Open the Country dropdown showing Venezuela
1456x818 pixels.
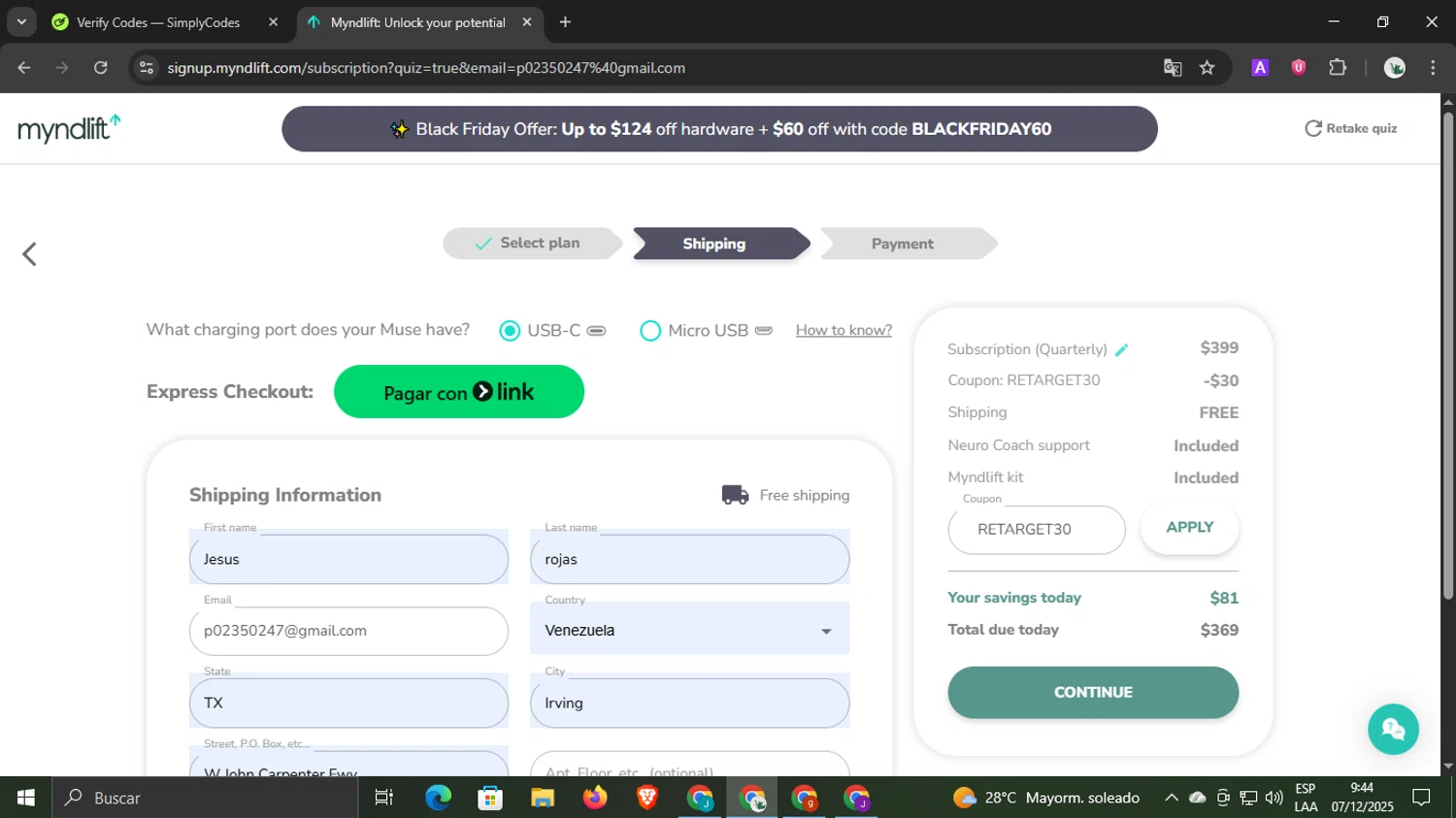(689, 631)
